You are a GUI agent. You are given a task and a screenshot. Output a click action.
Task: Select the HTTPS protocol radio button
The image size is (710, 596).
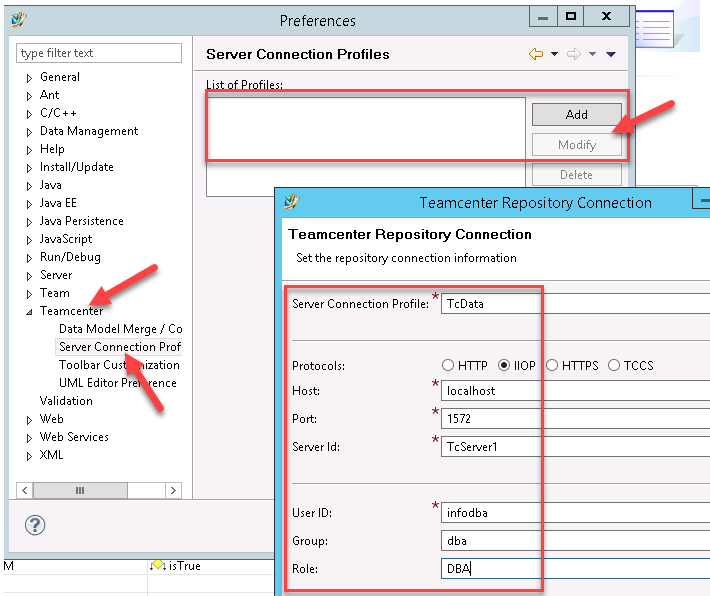552,365
